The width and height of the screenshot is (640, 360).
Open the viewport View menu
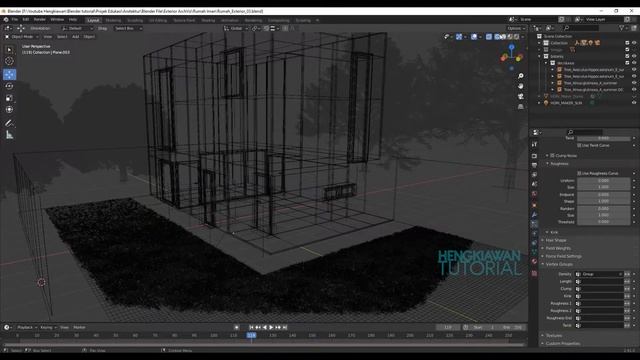coord(48,37)
